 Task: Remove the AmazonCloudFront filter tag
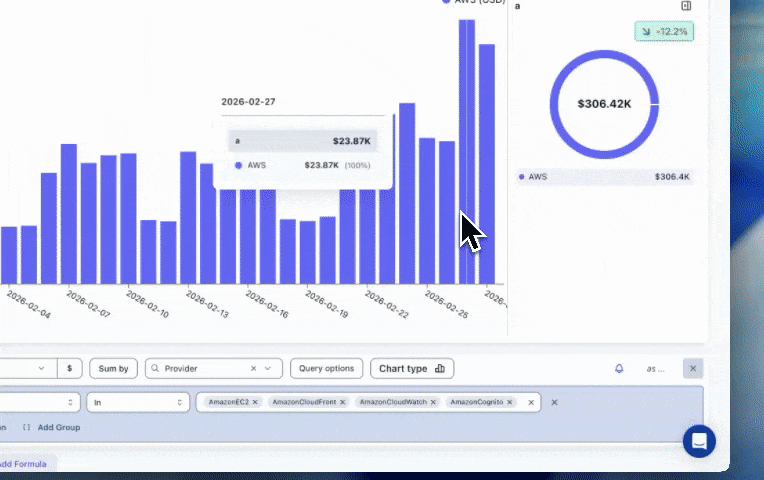pyautogui.click(x=343, y=402)
